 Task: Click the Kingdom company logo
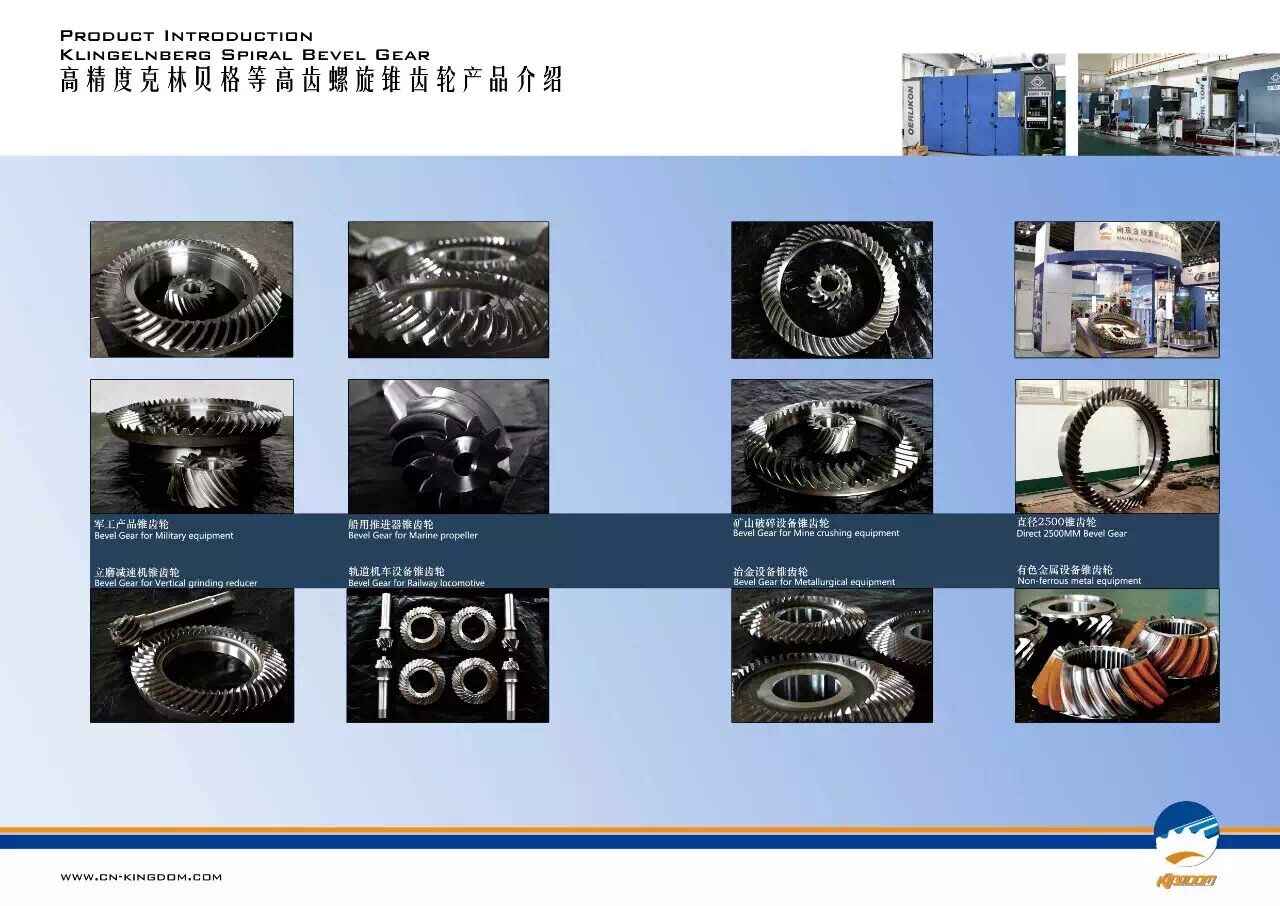tap(1186, 845)
